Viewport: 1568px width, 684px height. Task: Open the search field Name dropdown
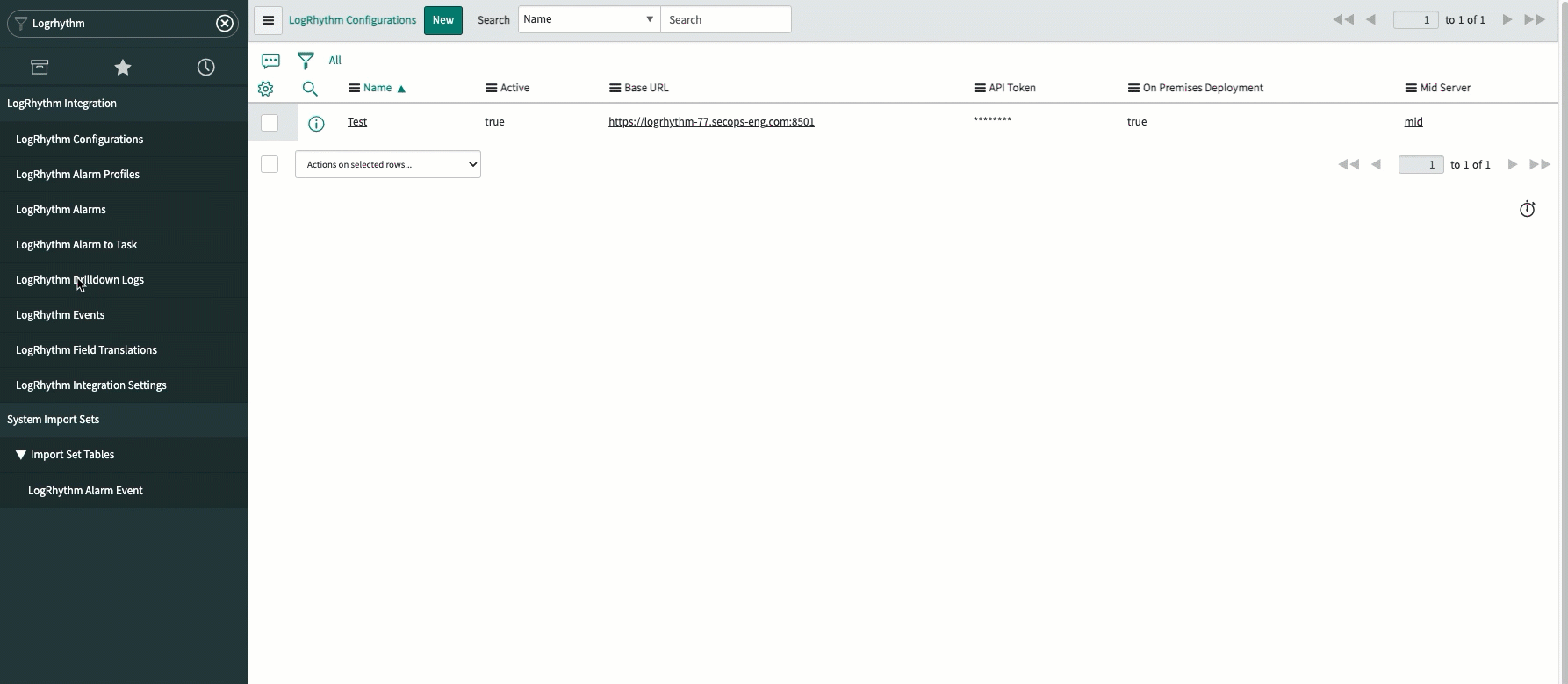(x=589, y=19)
